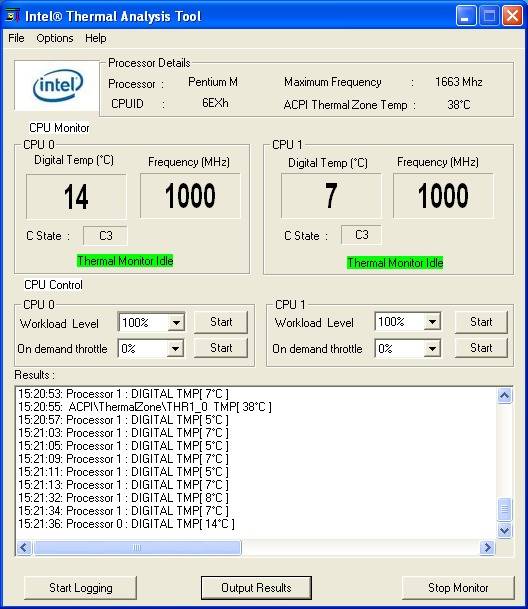Click CPU 0 frequency value 1000
Screen dimensions: 528x609
coord(190,196)
